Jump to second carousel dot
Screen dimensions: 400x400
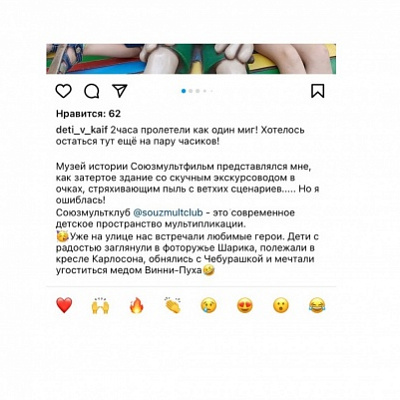coord(191,91)
